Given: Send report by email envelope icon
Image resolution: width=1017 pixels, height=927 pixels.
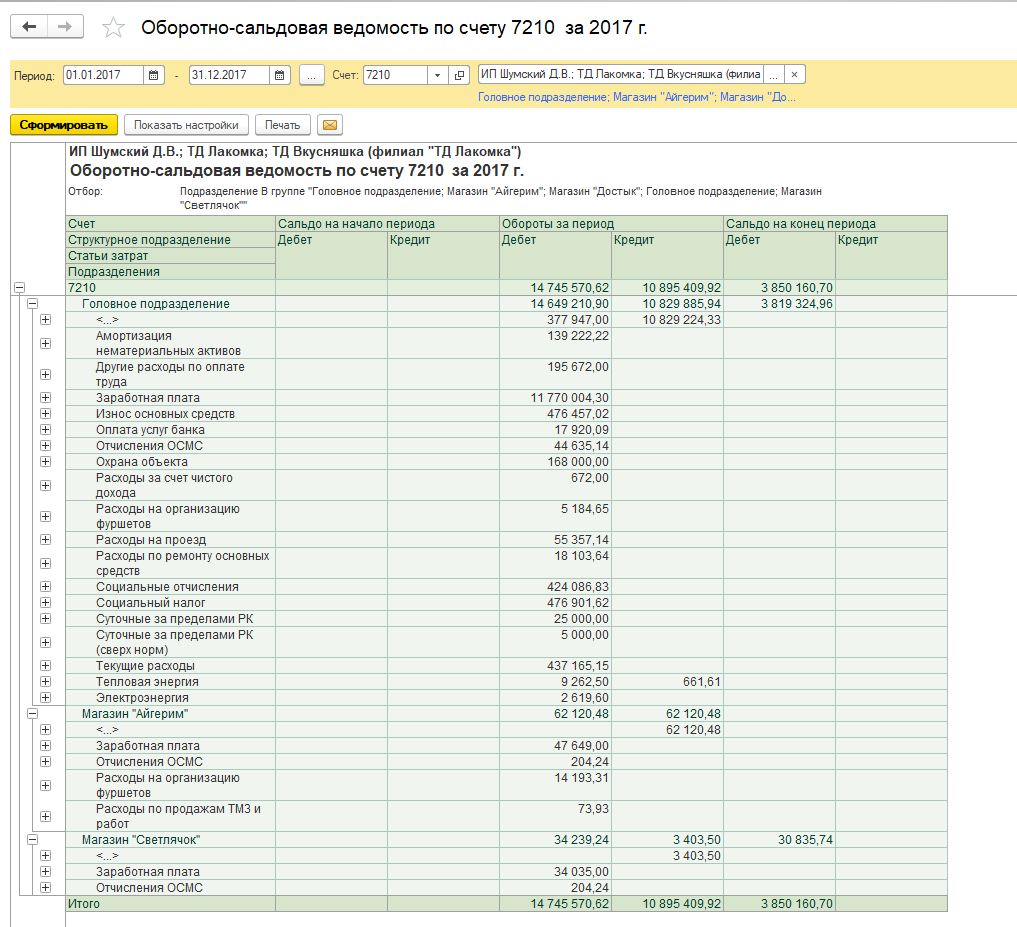Looking at the screenshot, I should click(329, 125).
